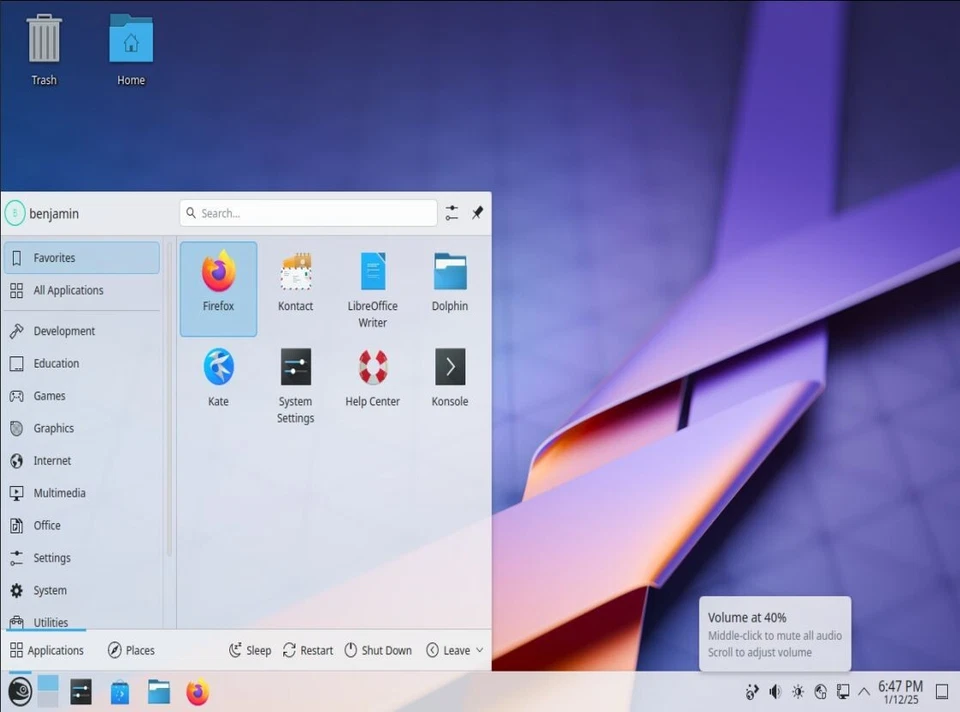The height and width of the screenshot is (712, 960).
Task: Click the Sleep button
Action: pyautogui.click(x=249, y=650)
